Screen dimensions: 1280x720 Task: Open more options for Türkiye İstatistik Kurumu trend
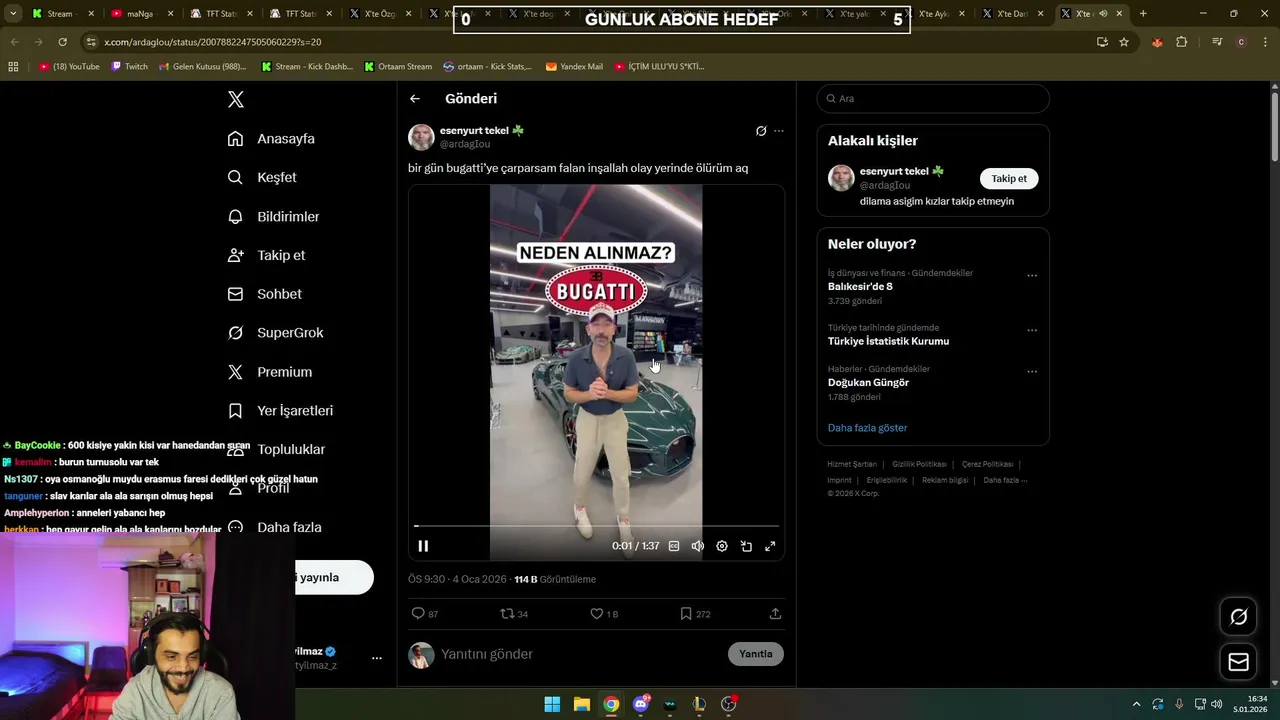[x=1032, y=330]
